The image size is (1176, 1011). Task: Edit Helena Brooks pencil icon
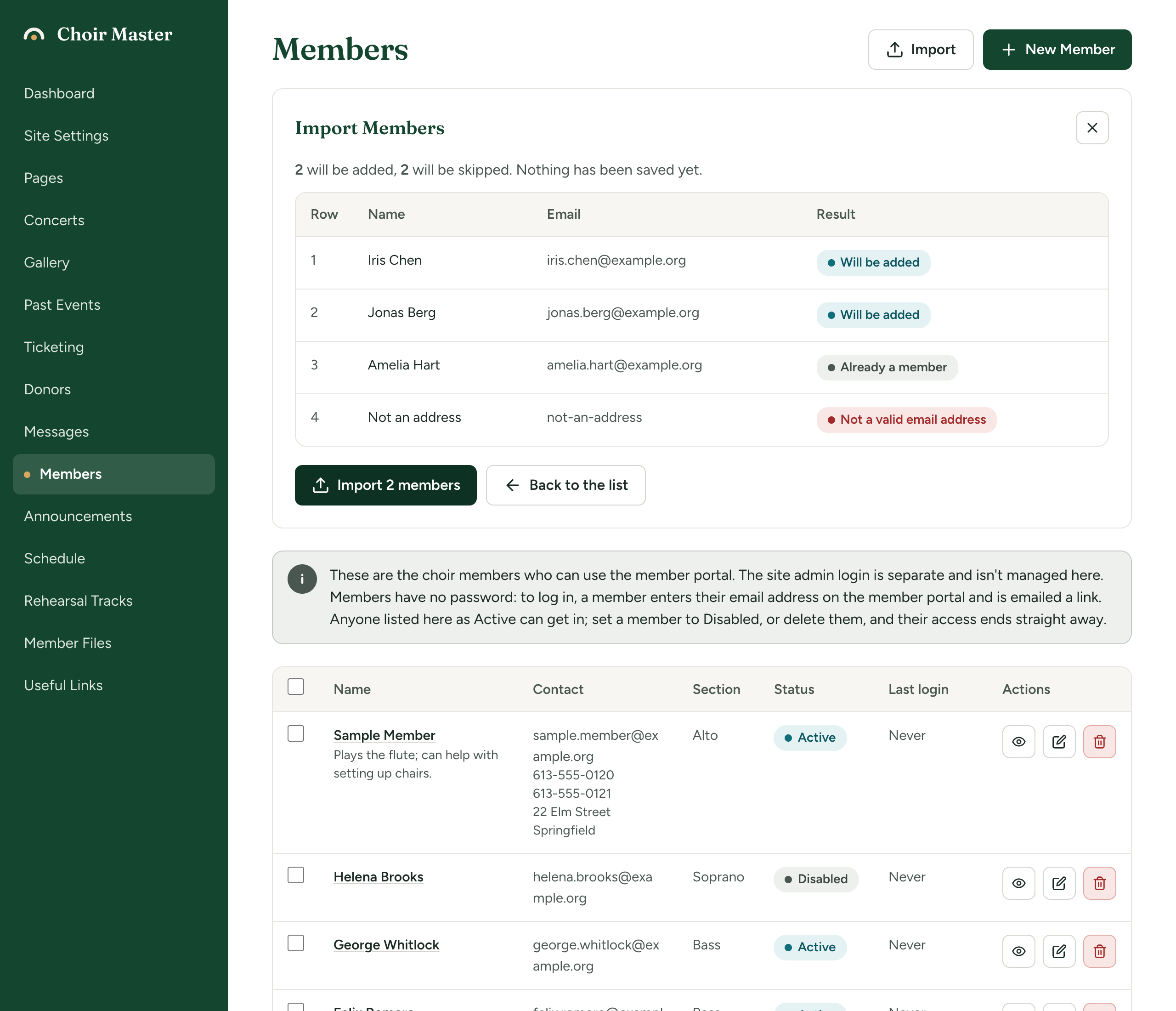coord(1059,883)
